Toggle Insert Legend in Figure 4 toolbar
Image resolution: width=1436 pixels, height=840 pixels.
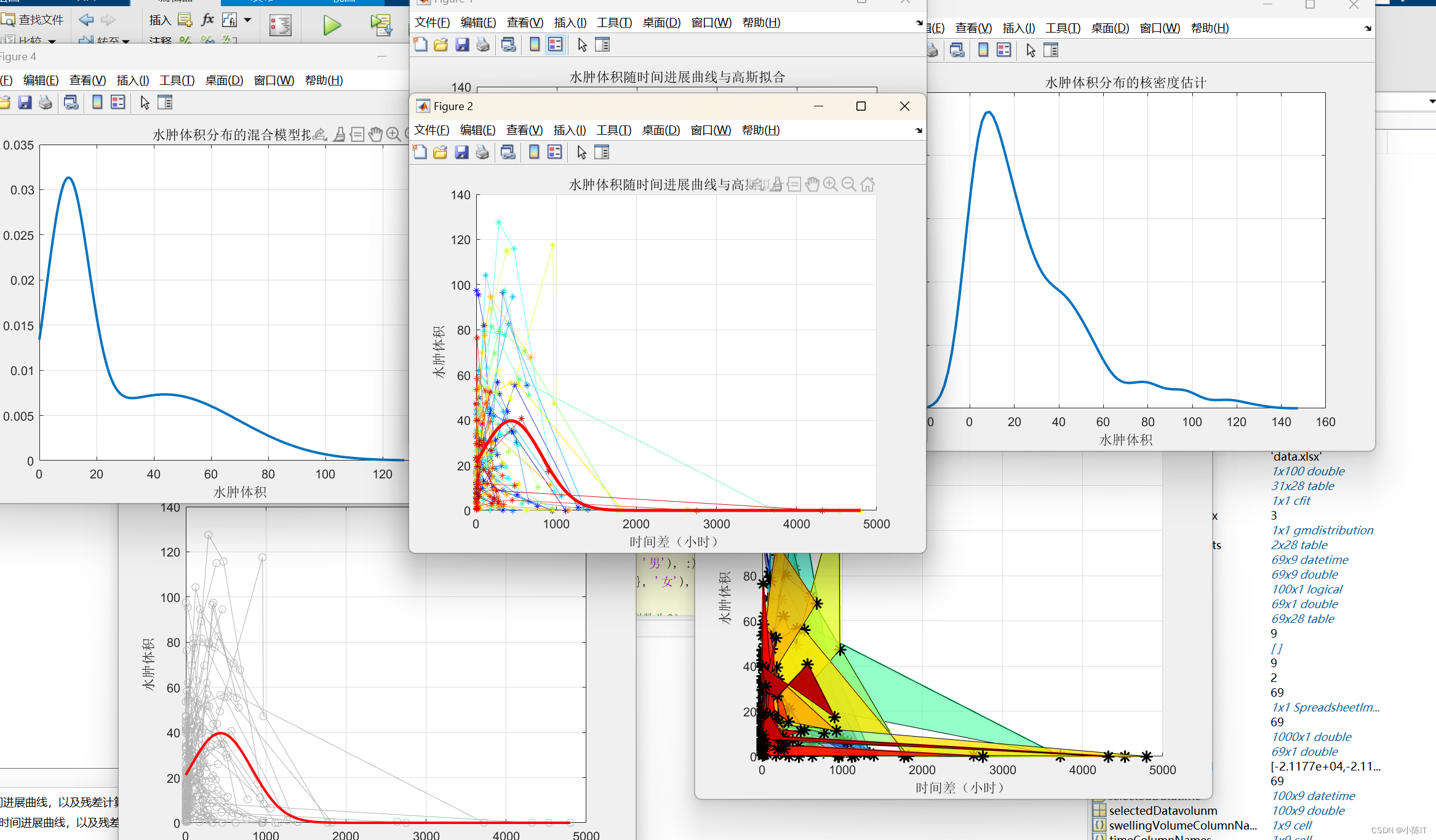click(118, 103)
